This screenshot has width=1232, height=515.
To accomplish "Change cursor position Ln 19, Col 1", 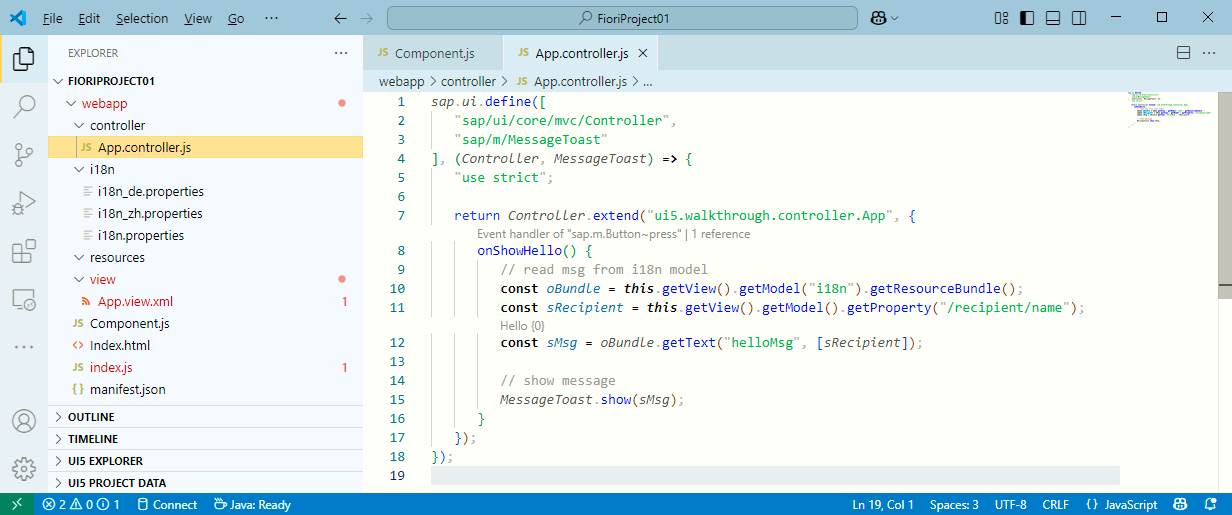I will coord(883,505).
